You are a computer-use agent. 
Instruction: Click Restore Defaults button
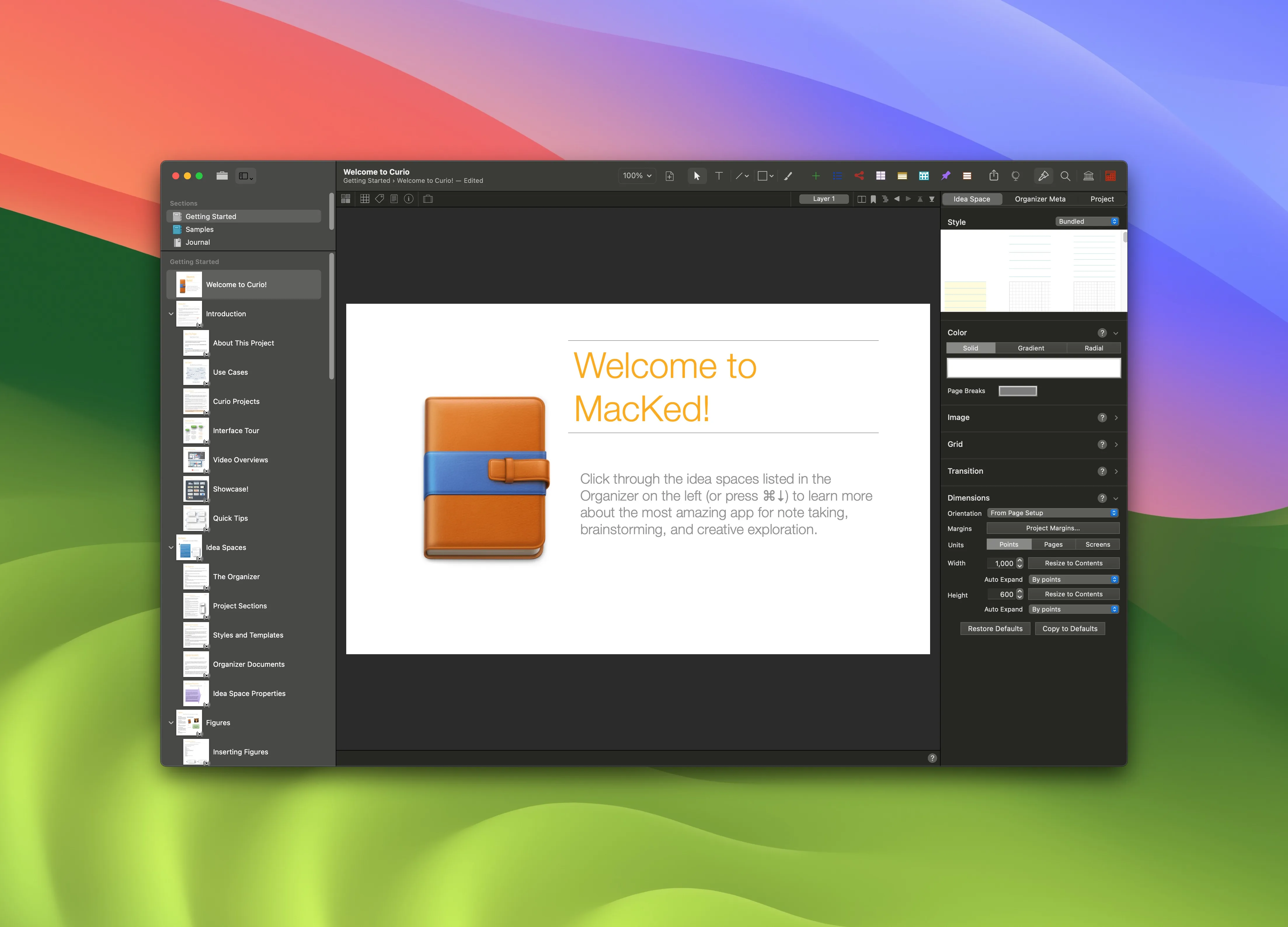click(995, 629)
